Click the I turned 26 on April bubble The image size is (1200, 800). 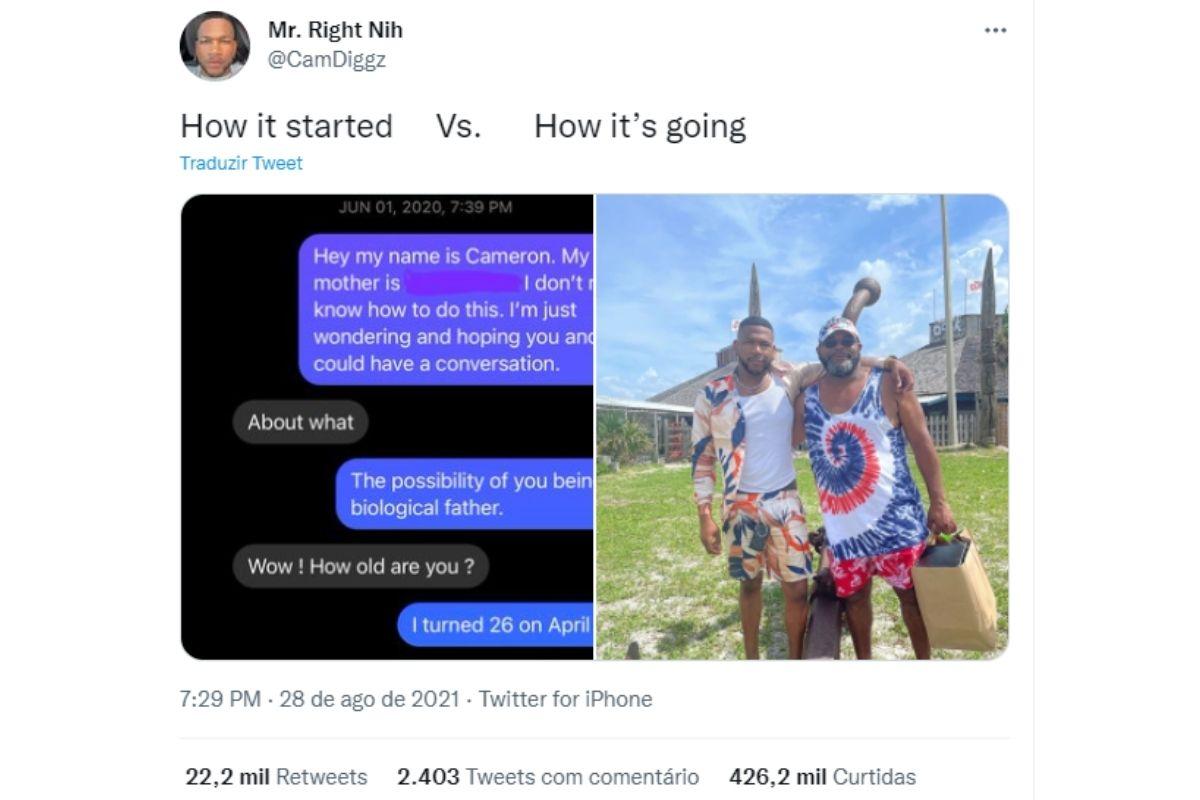(496, 625)
